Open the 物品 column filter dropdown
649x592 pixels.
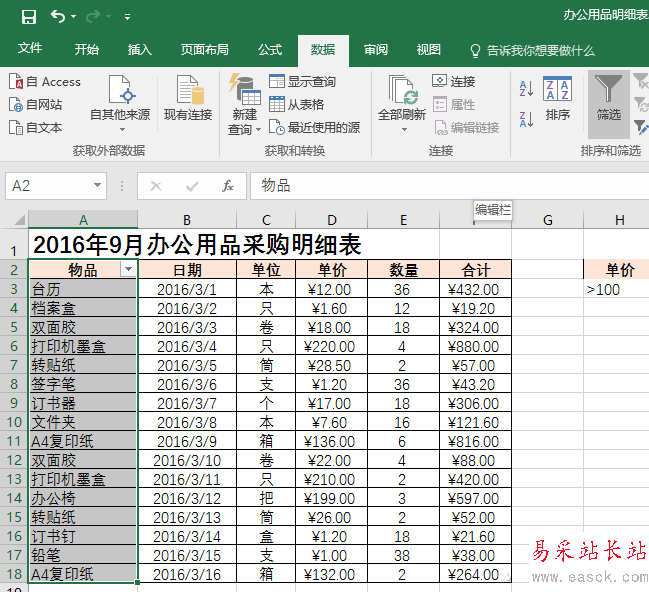pyautogui.click(x=128, y=270)
